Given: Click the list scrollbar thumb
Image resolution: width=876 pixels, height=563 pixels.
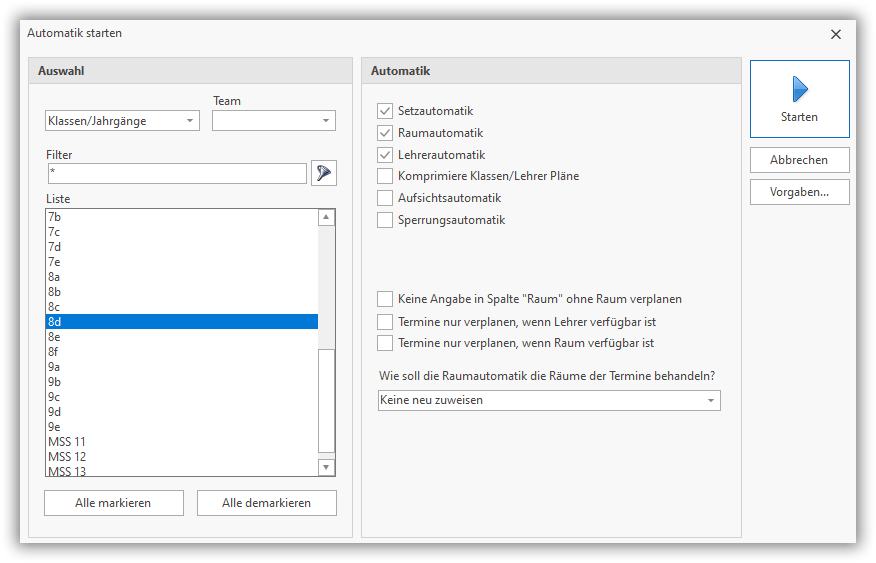Looking at the screenshot, I should pos(326,400).
